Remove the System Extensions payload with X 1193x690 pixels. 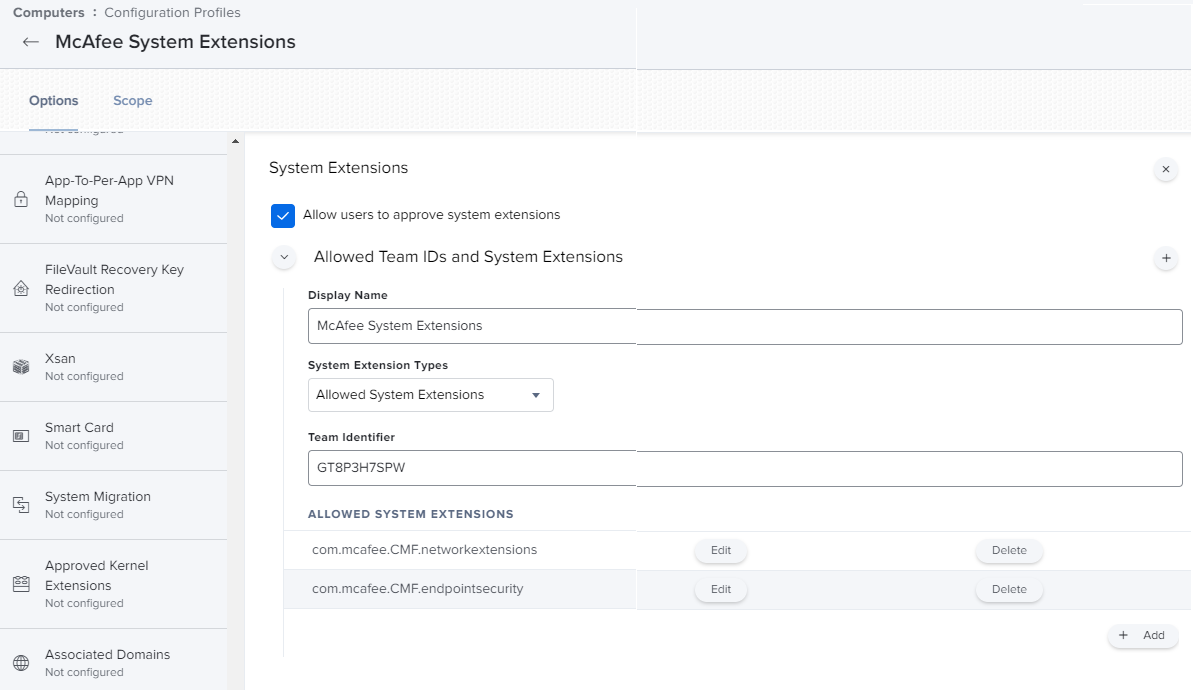tap(1165, 170)
